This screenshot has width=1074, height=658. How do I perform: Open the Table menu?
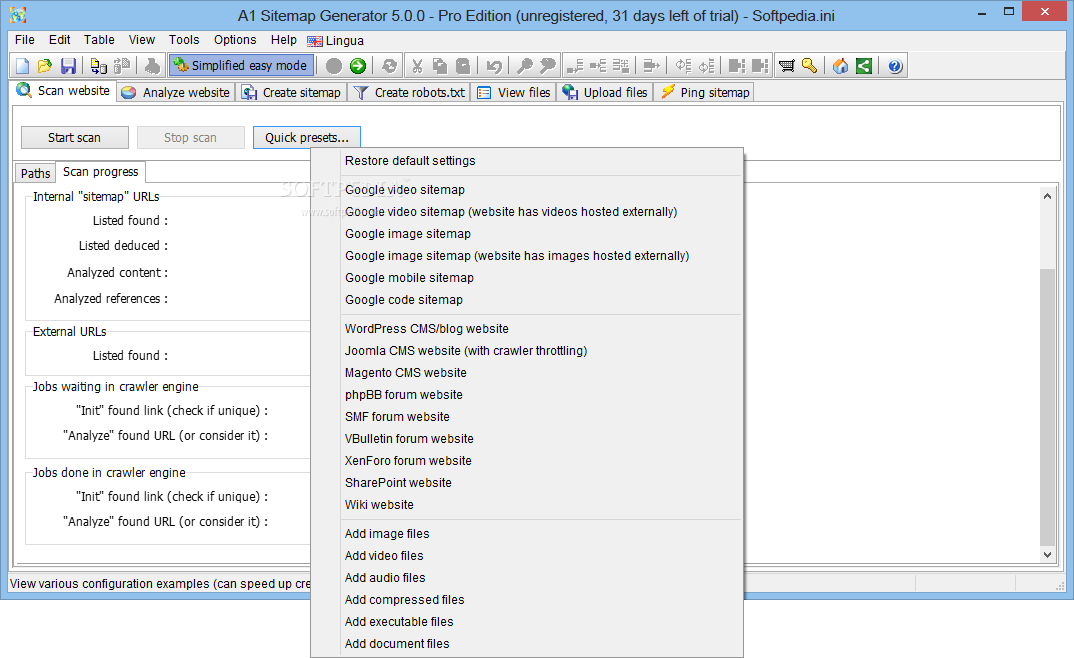point(99,40)
